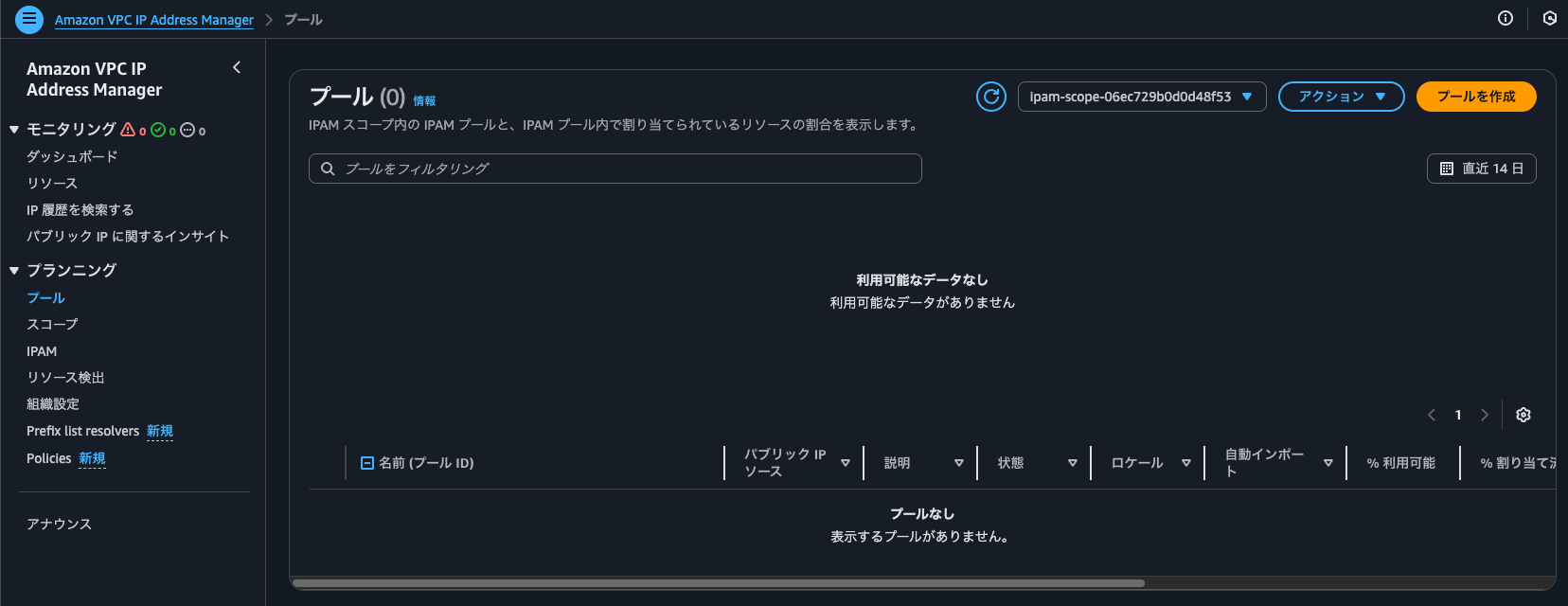The height and width of the screenshot is (606, 1568).
Task: Click the 情報 link next to the title
Action: [424, 100]
